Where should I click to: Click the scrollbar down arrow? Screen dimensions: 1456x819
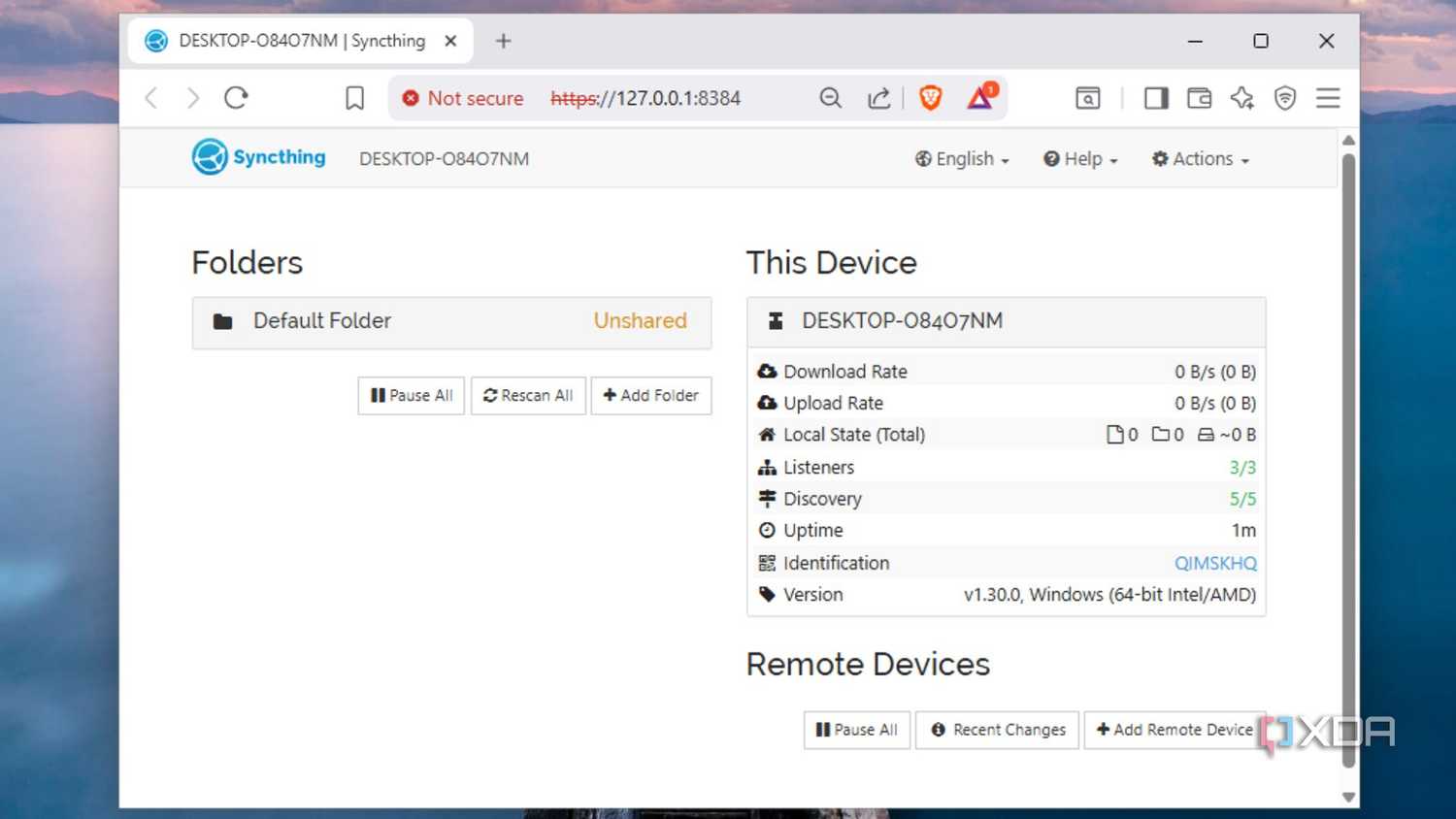click(1348, 797)
